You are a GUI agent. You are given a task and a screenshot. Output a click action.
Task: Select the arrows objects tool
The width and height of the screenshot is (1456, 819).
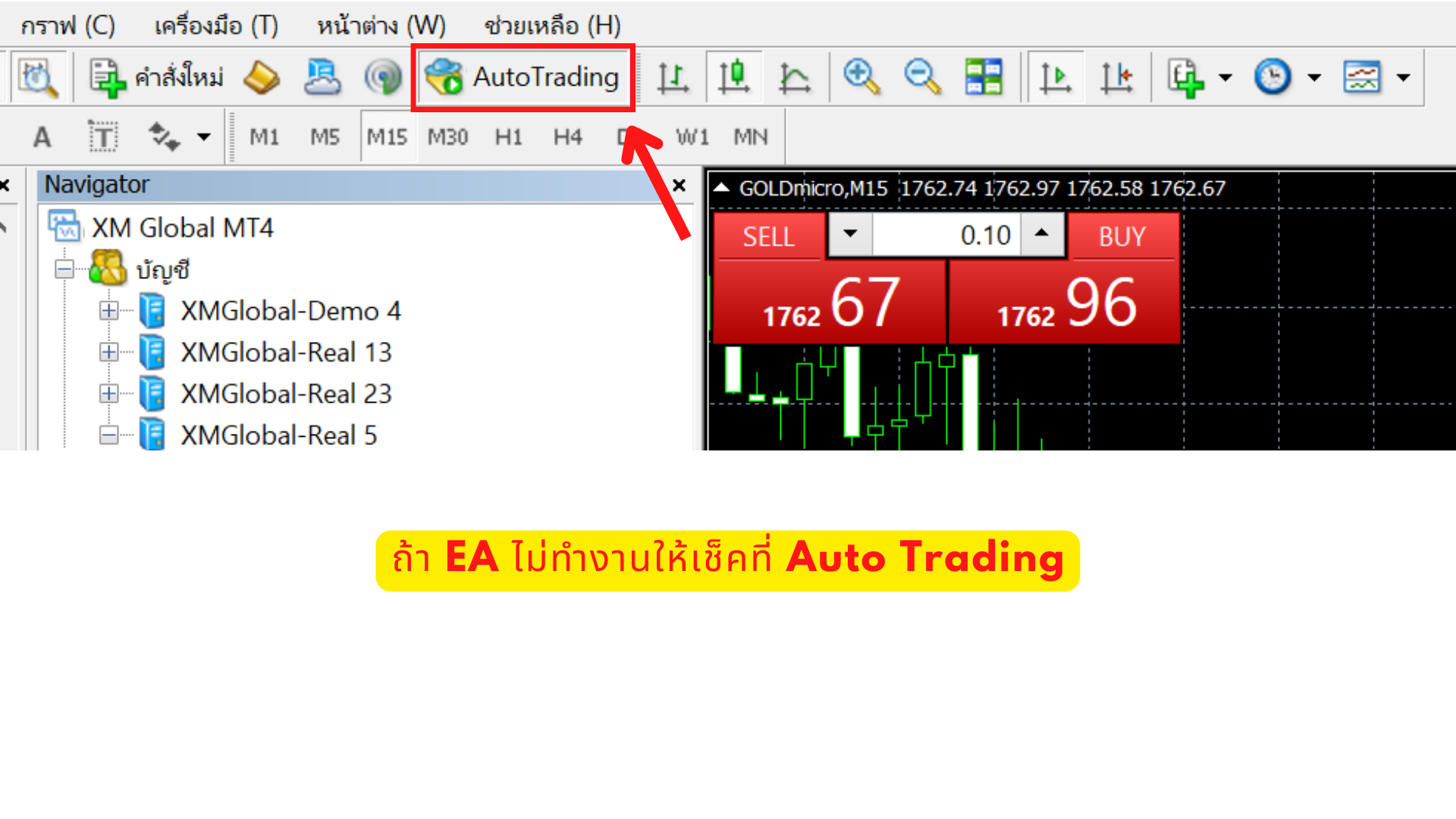click(164, 137)
